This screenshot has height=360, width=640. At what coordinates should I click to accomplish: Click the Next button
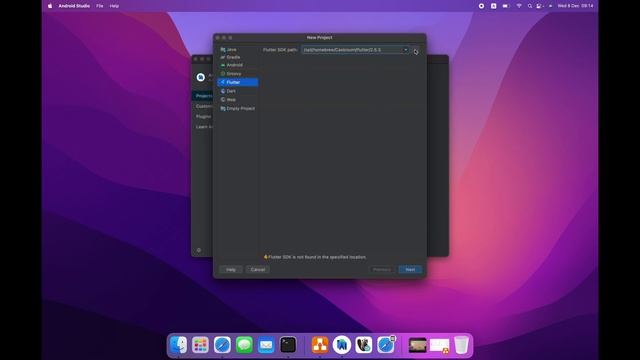click(410, 269)
